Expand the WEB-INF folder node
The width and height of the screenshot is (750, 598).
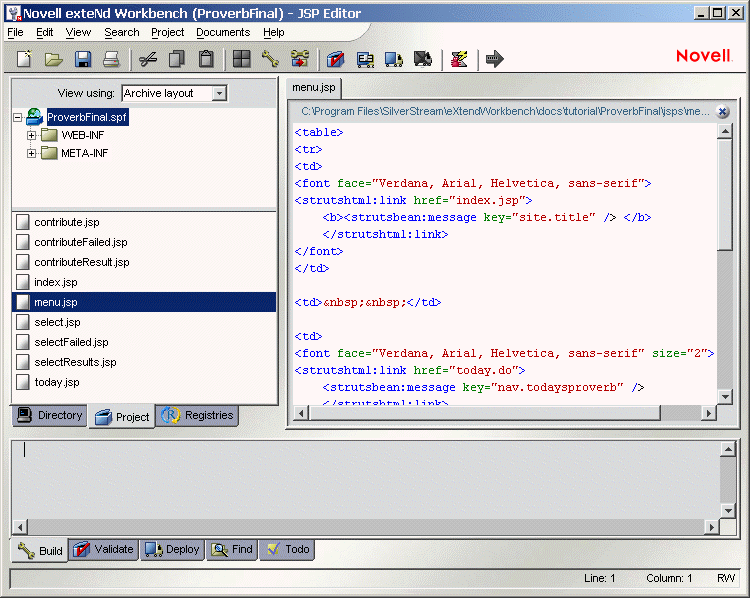click(x=32, y=135)
